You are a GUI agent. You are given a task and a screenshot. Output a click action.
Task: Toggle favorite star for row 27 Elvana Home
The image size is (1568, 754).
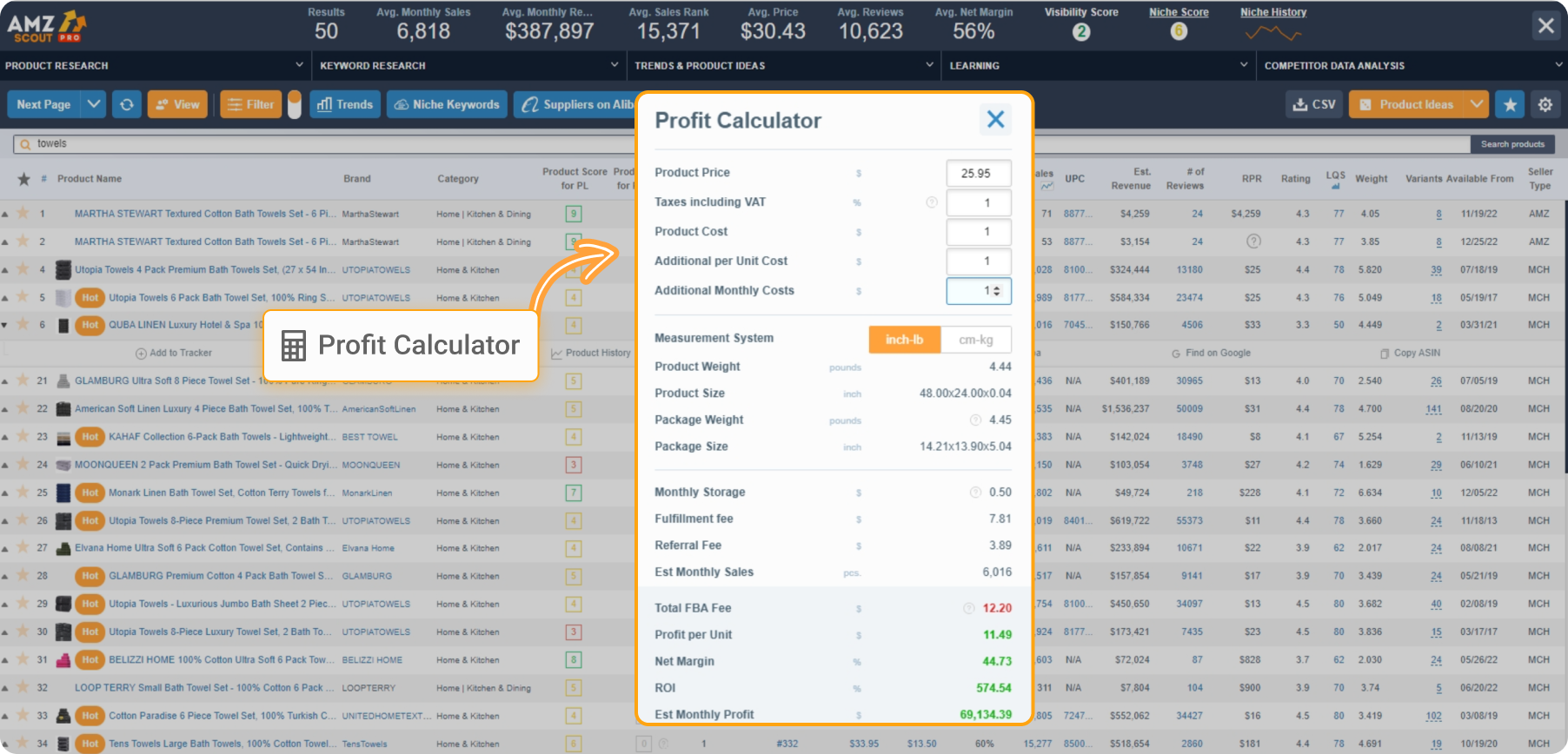(x=23, y=547)
